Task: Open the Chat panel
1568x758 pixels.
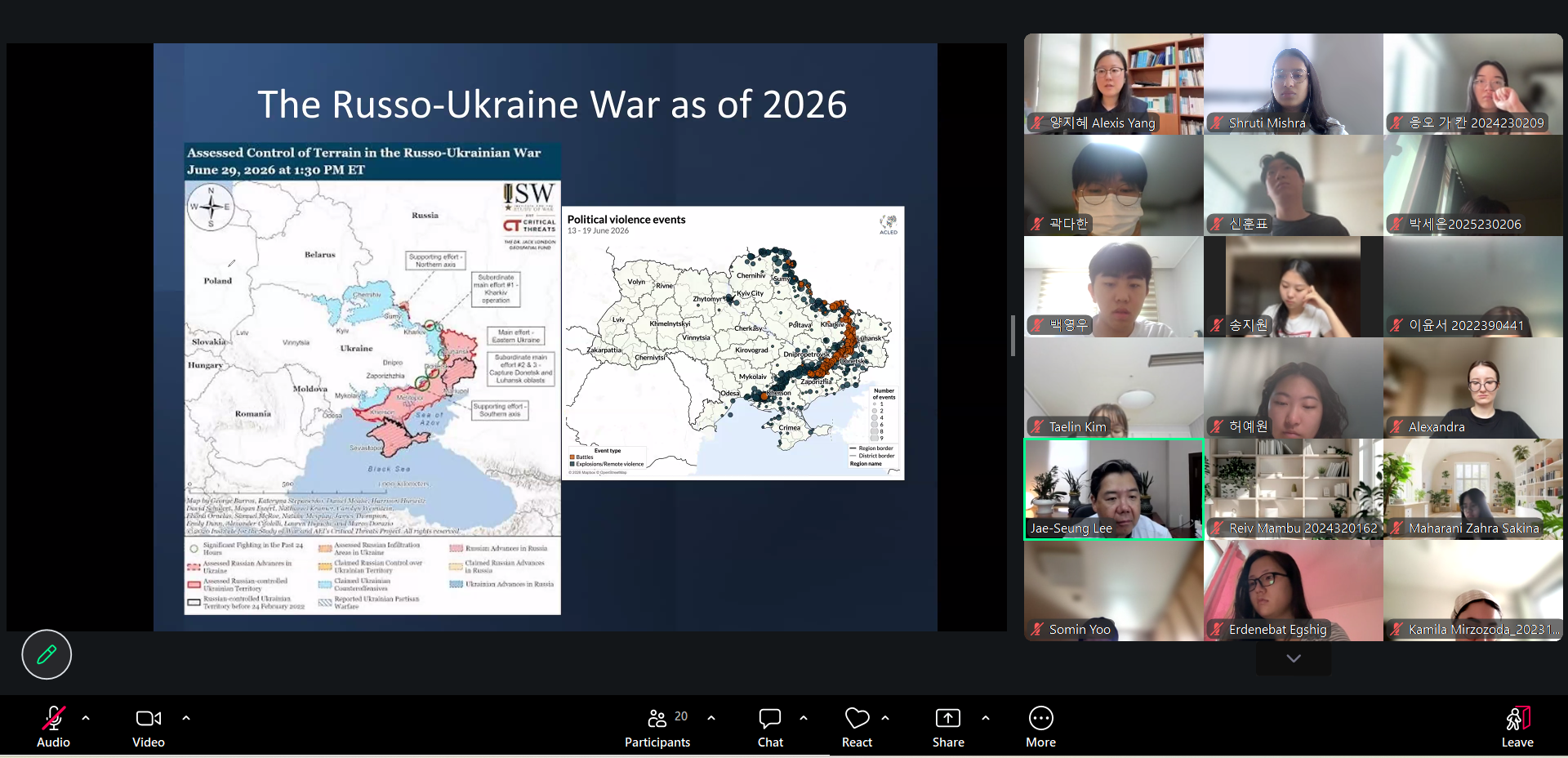Action: point(770,725)
